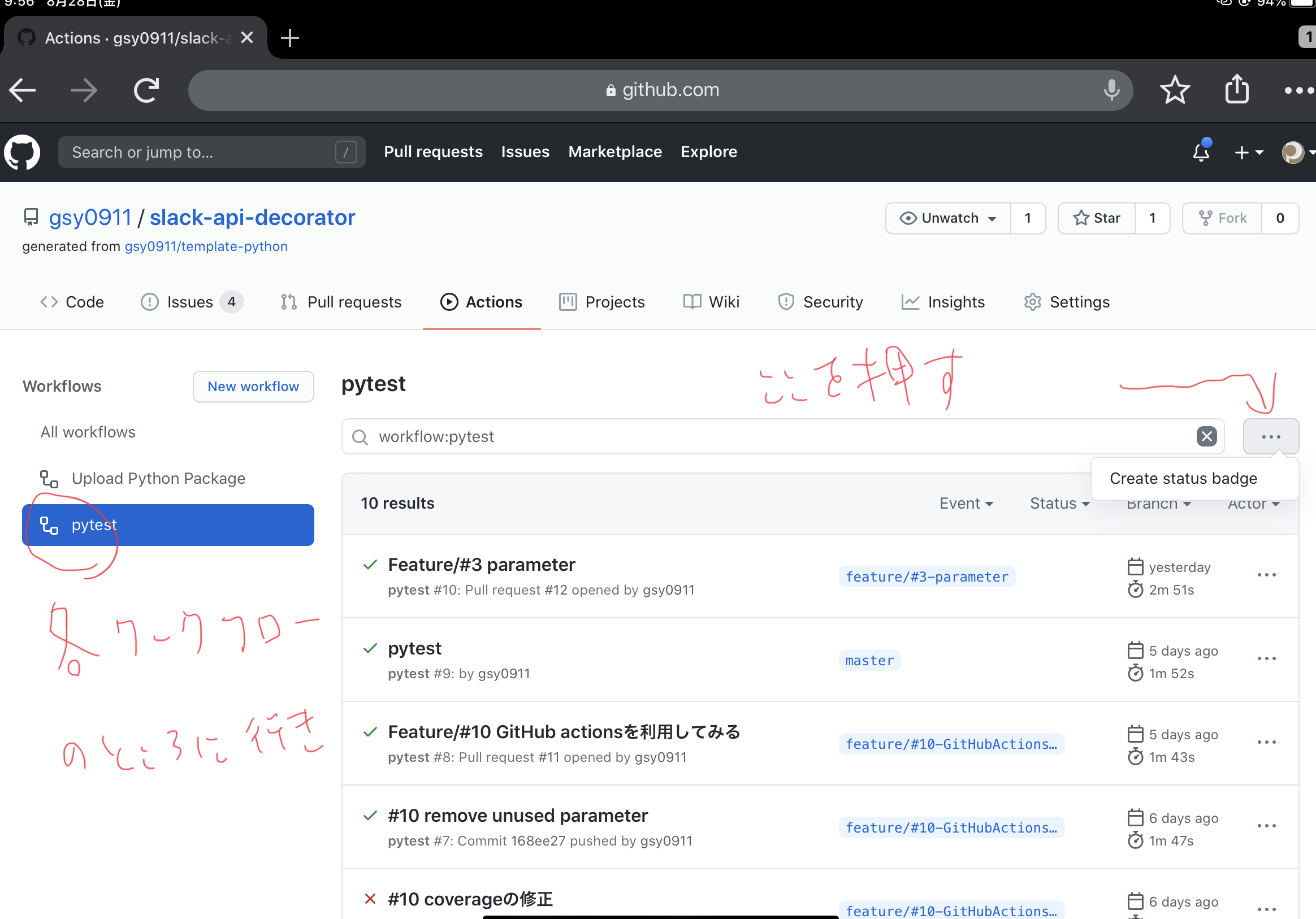This screenshot has height=919, width=1316.
Task: Click the browser share icon
Action: 1237,90
